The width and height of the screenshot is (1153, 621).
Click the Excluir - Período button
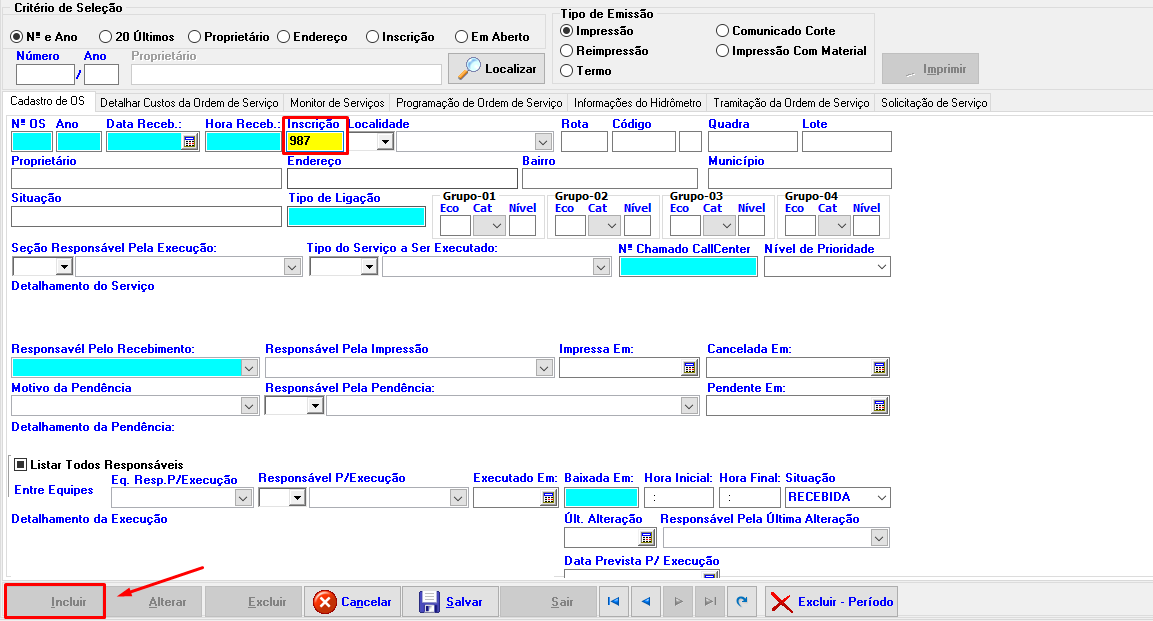coord(832,602)
